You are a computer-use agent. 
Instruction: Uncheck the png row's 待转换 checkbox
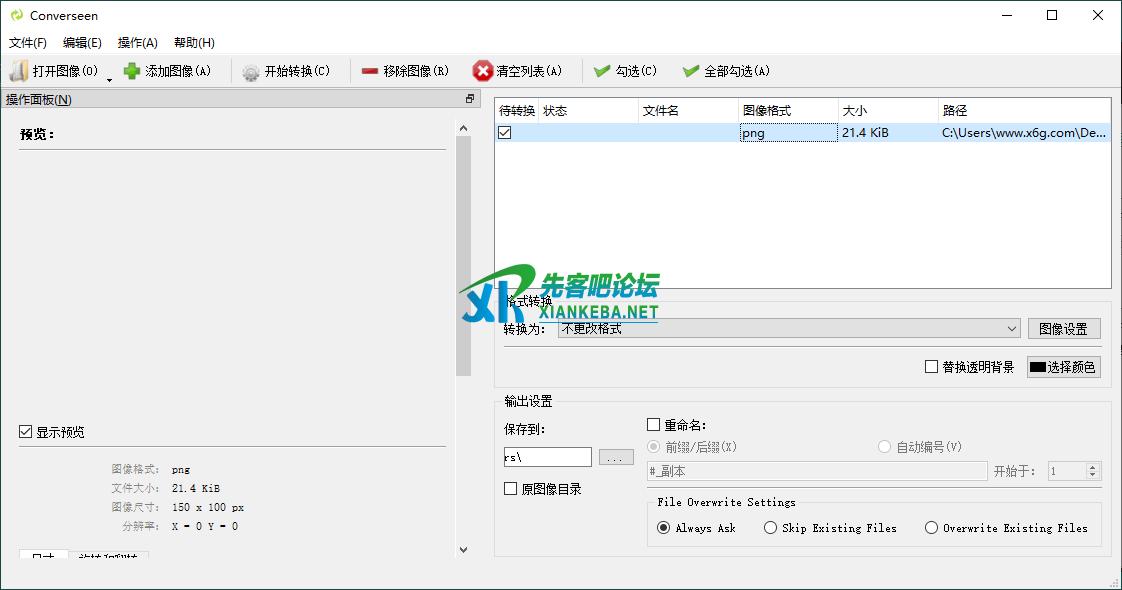pyautogui.click(x=505, y=132)
